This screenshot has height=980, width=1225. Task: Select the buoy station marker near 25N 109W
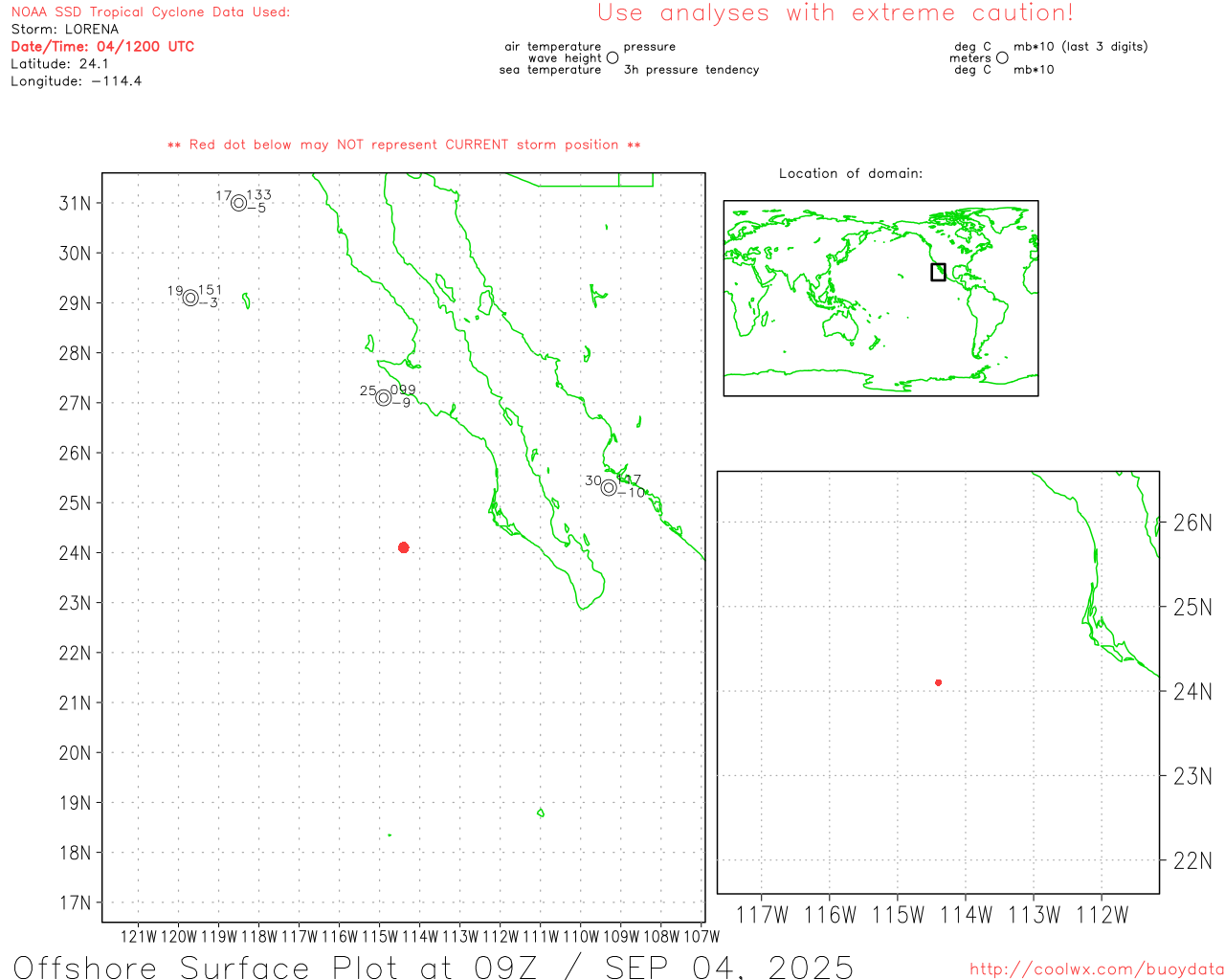coord(609,487)
